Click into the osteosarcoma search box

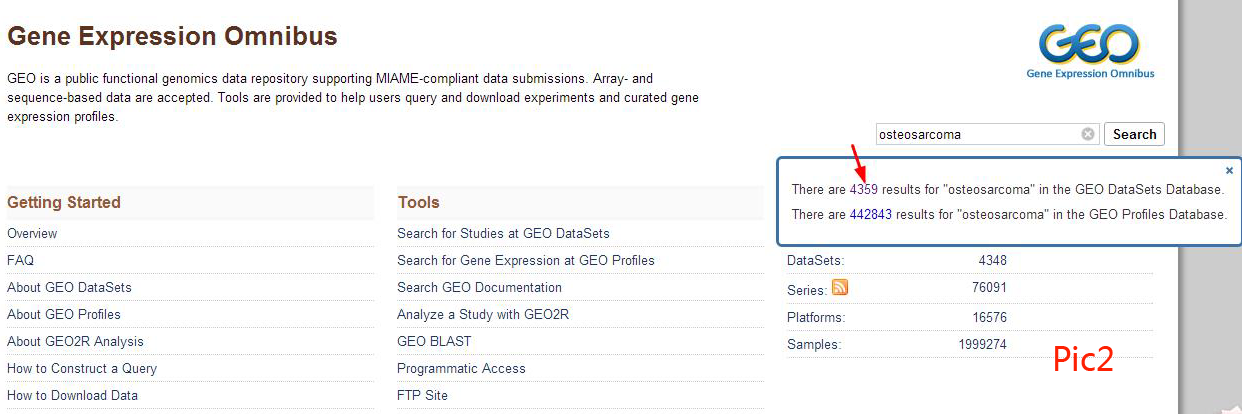pyautogui.click(x=975, y=134)
